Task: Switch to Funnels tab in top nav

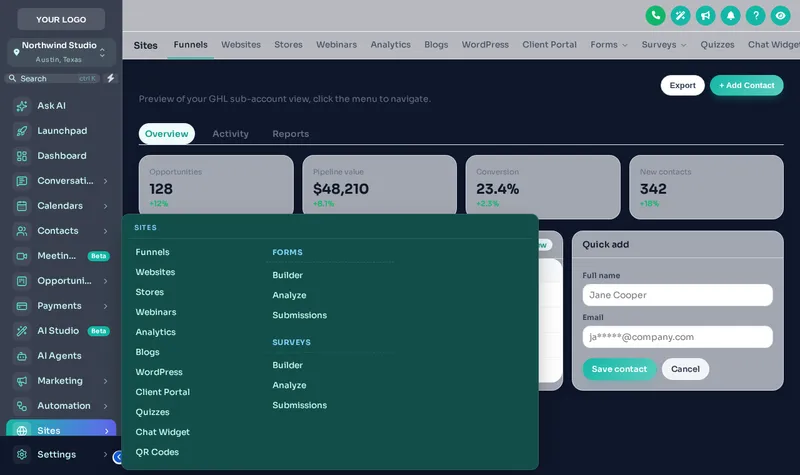Action: 190,44
